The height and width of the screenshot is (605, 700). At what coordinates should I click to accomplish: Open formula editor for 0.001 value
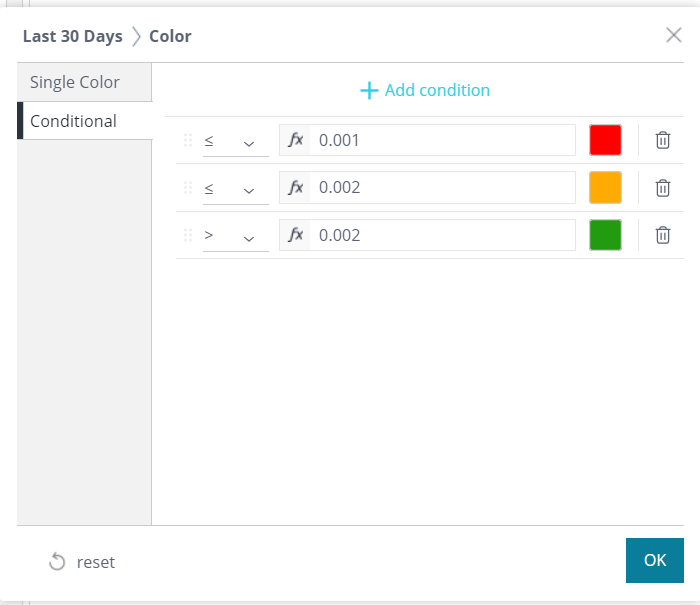(295, 140)
